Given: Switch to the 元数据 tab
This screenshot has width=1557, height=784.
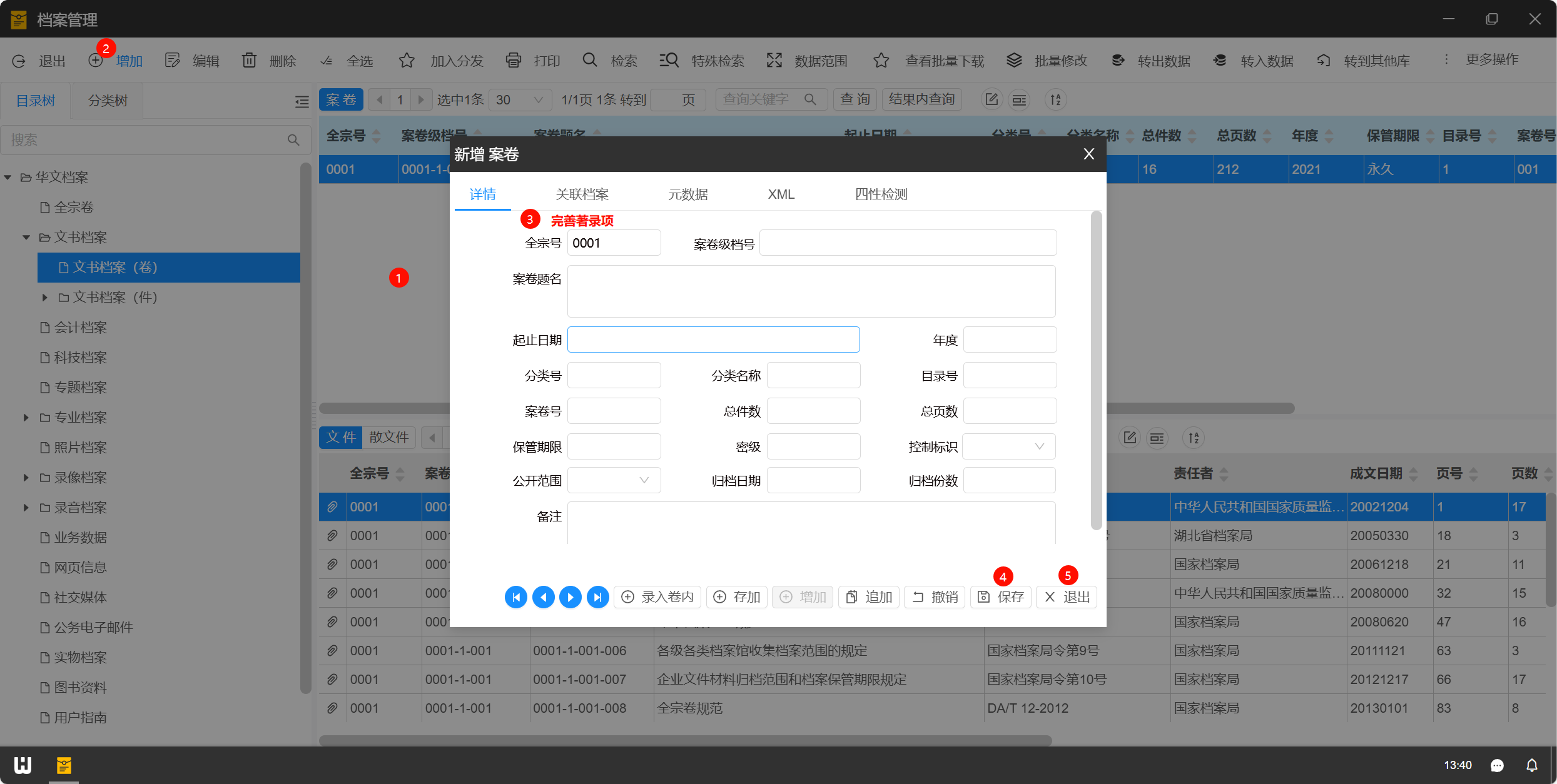Looking at the screenshot, I should coord(687,194).
